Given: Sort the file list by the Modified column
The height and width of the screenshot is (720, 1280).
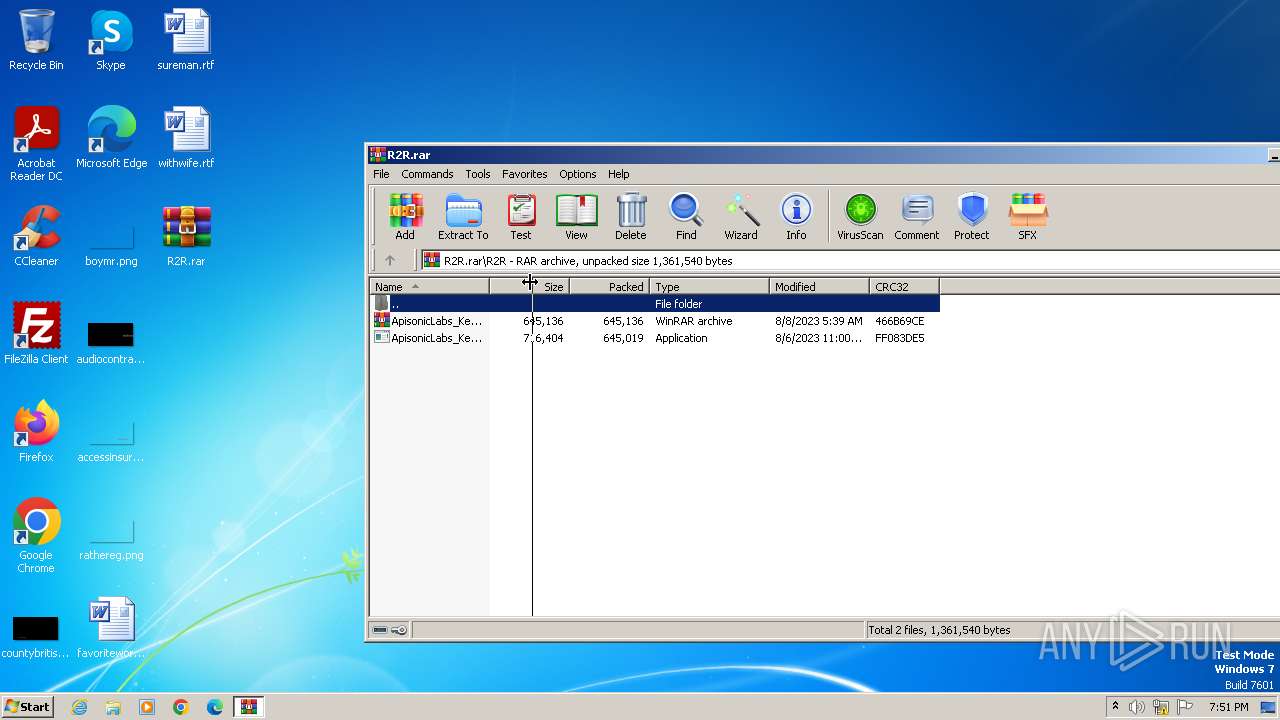Looking at the screenshot, I should [819, 287].
